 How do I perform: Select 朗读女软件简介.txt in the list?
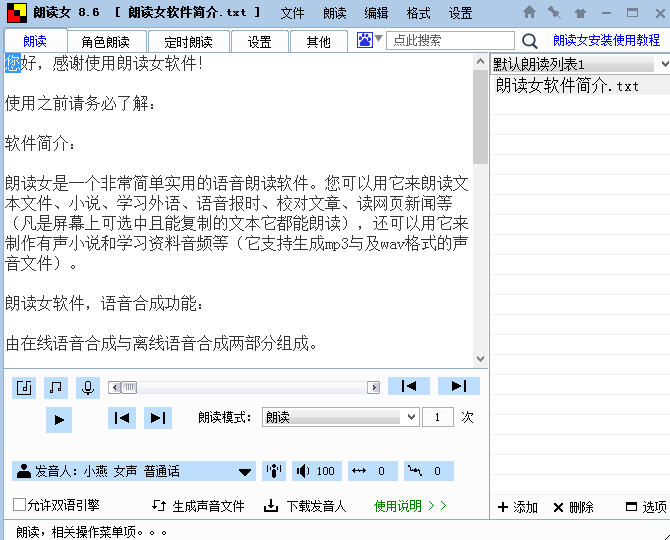[581, 85]
